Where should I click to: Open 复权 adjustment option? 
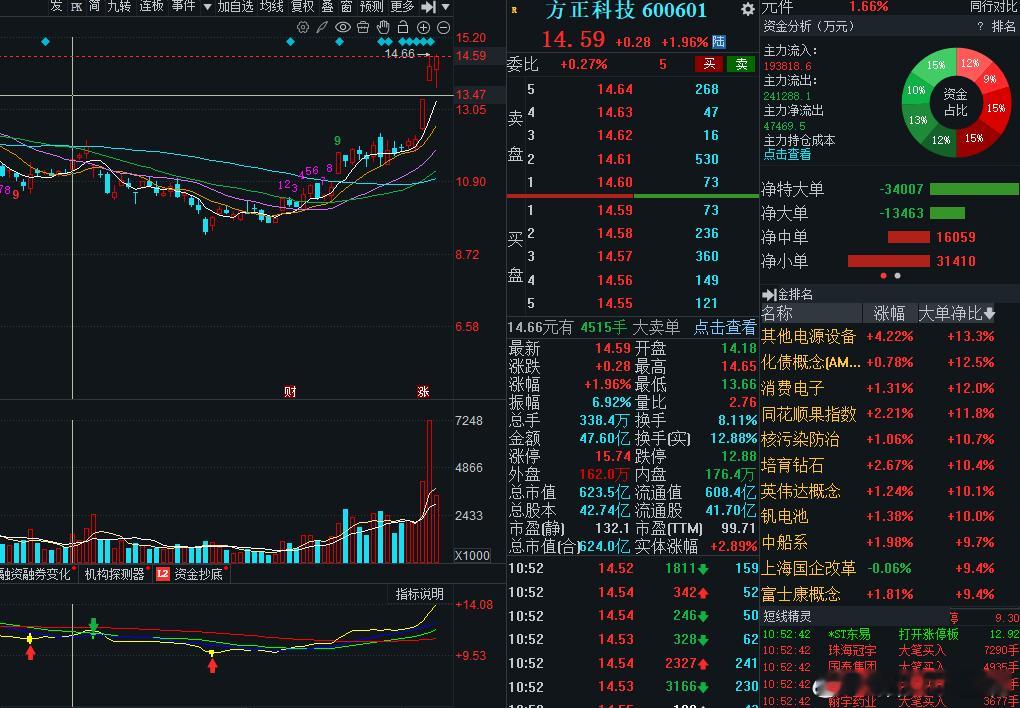pyautogui.click(x=302, y=7)
